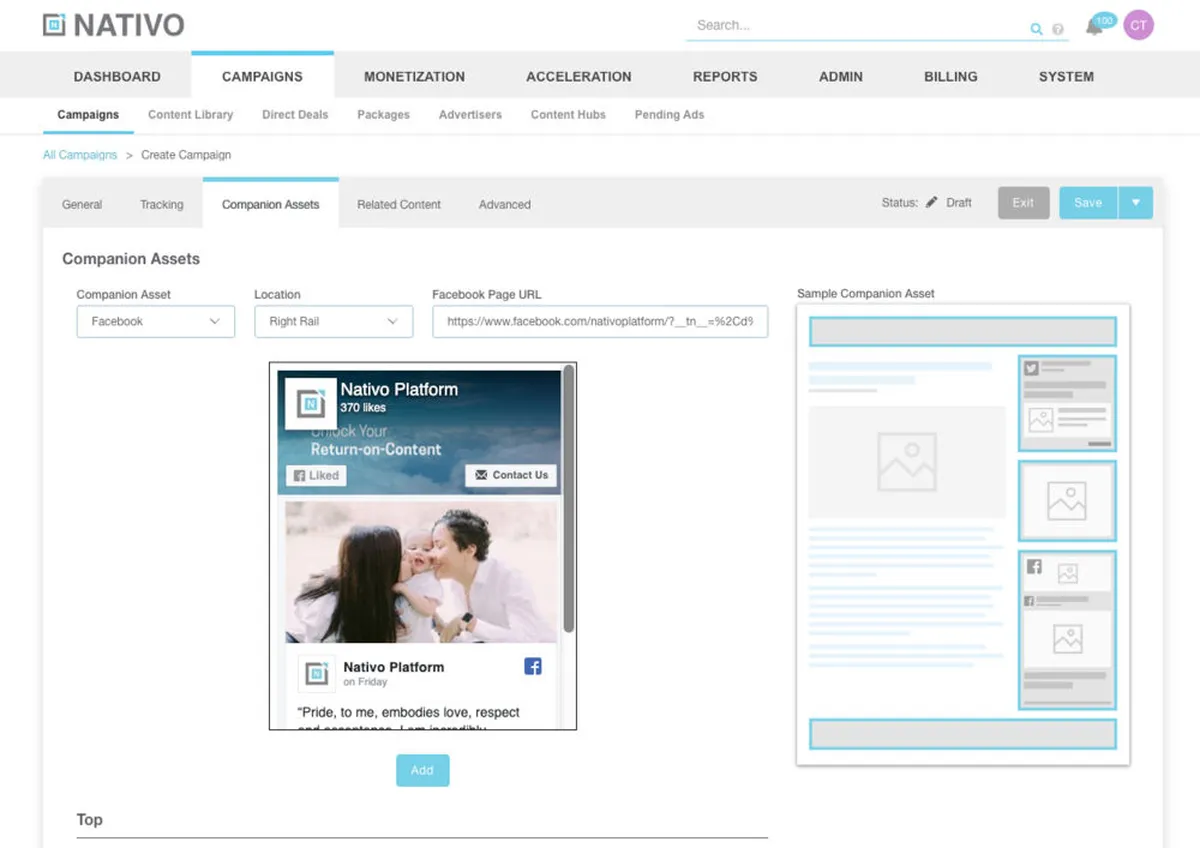
Task: Click the Create Campaign breadcrumb text
Action: point(186,155)
